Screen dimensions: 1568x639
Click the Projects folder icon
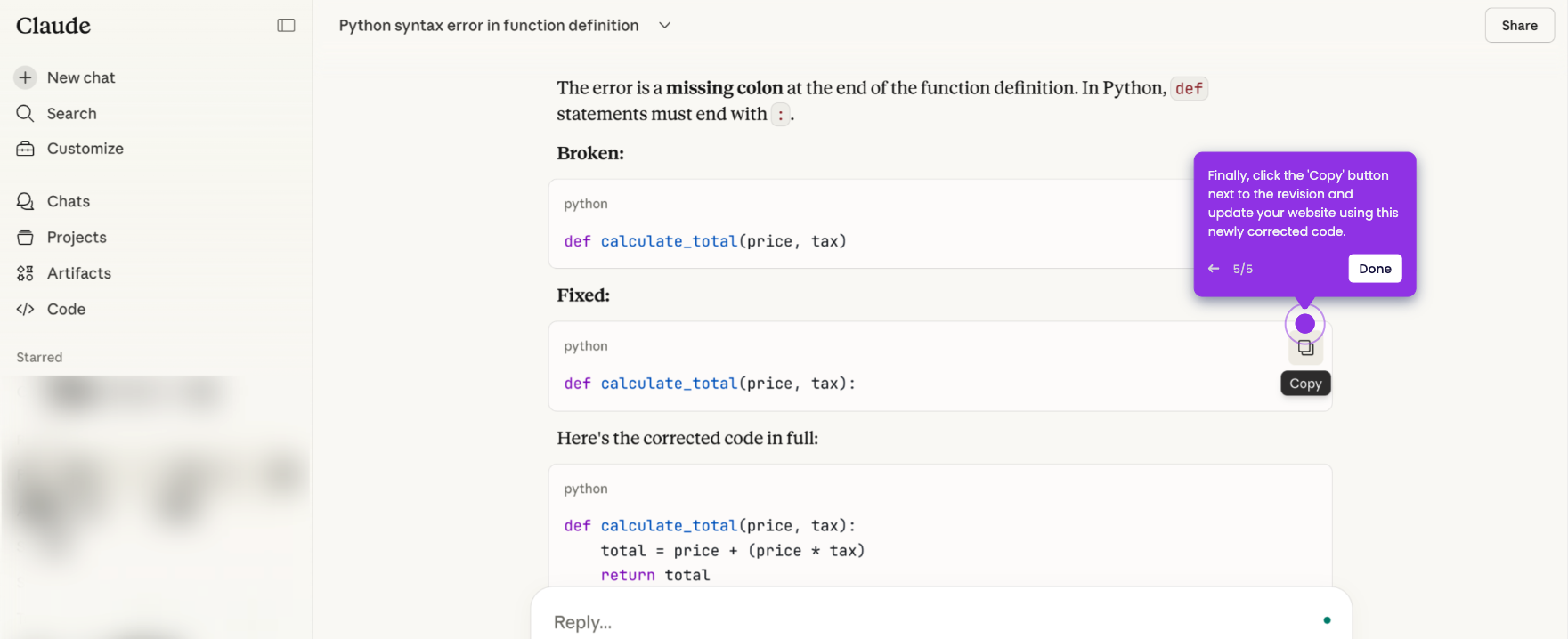pyautogui.click(x=25, y=237)
